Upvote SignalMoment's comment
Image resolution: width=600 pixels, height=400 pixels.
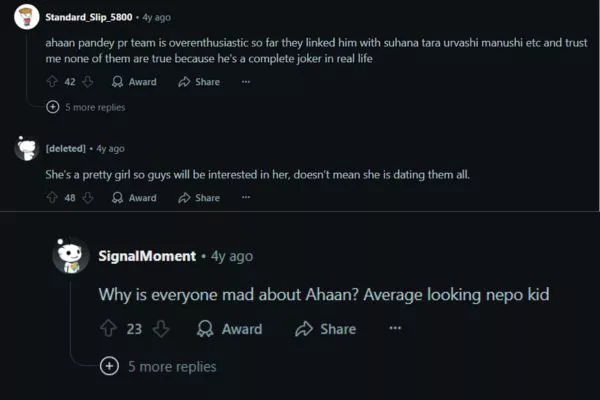(x=109, y=329)
